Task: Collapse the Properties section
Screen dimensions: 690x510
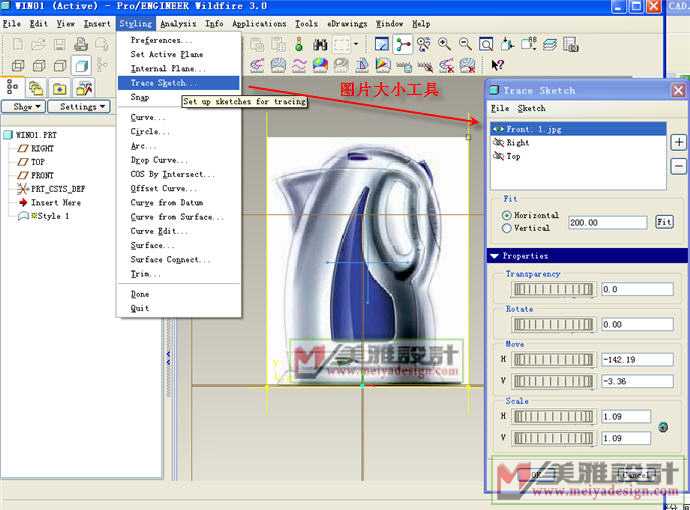Action: (495, 256)
